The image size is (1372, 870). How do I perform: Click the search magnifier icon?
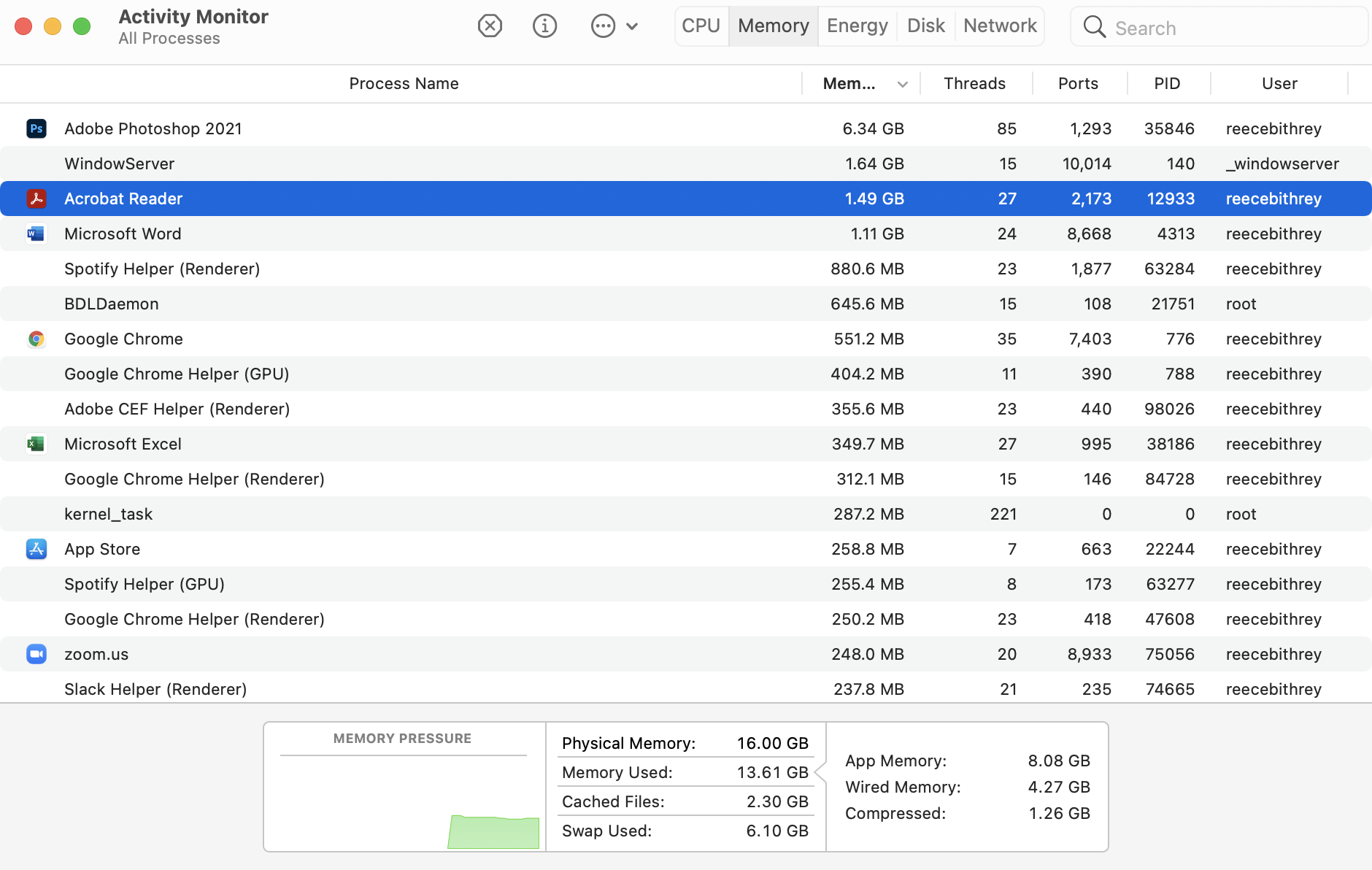coord(1094,27)
